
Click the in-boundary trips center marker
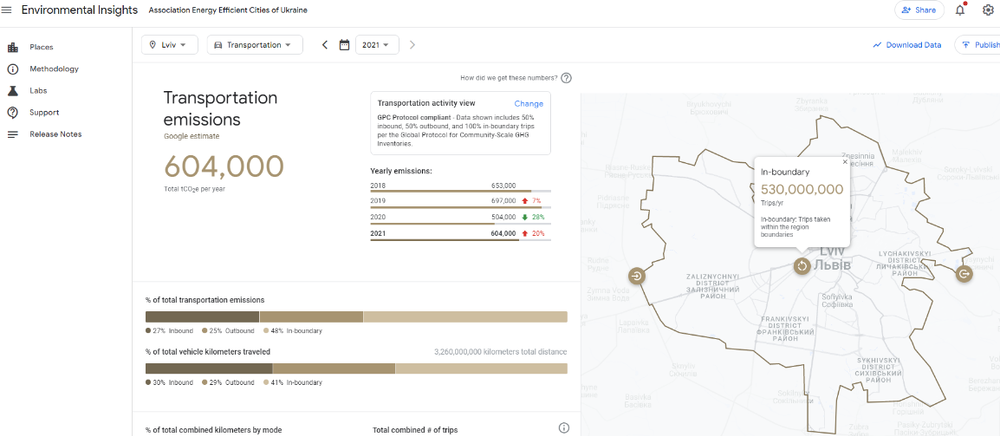coord(801,266)
